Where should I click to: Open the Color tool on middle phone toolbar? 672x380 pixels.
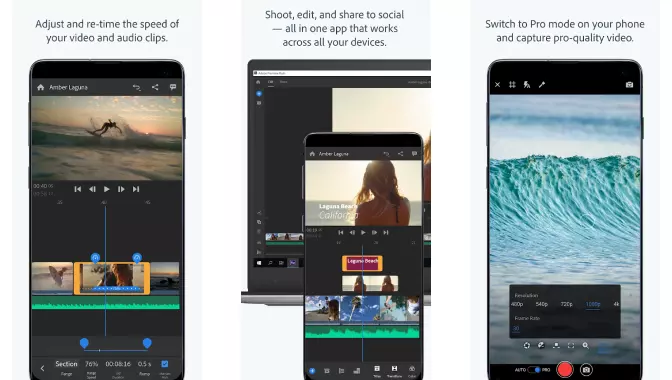tap(412, 371)
